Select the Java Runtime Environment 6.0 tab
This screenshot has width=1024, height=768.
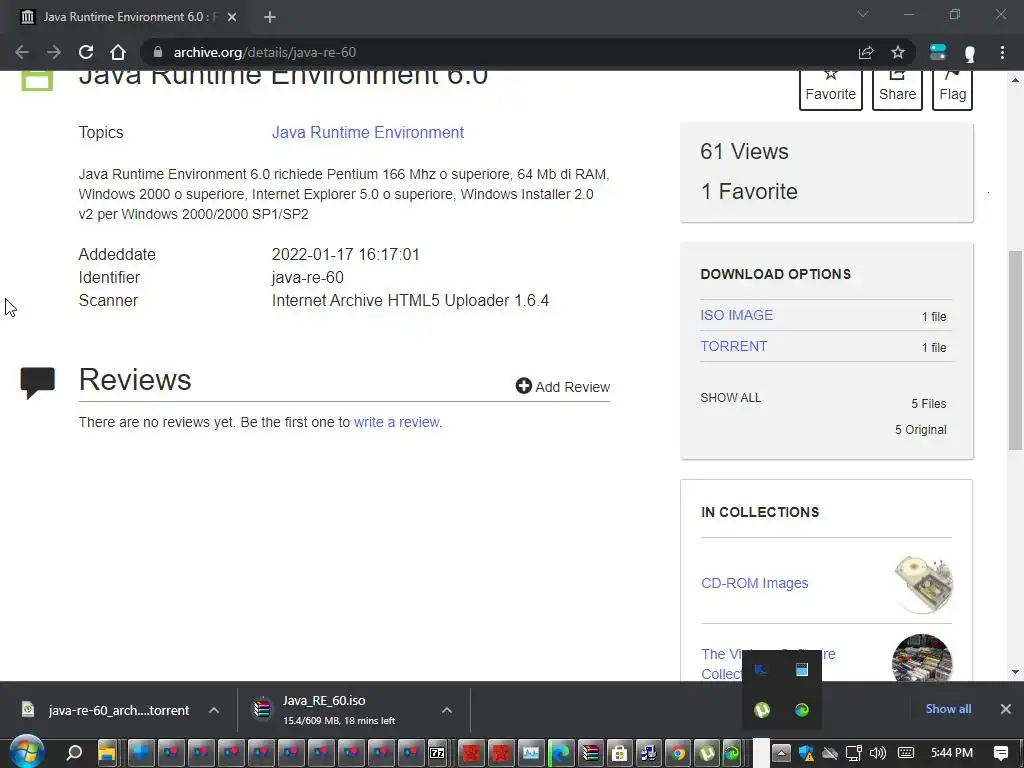point(127,17)
